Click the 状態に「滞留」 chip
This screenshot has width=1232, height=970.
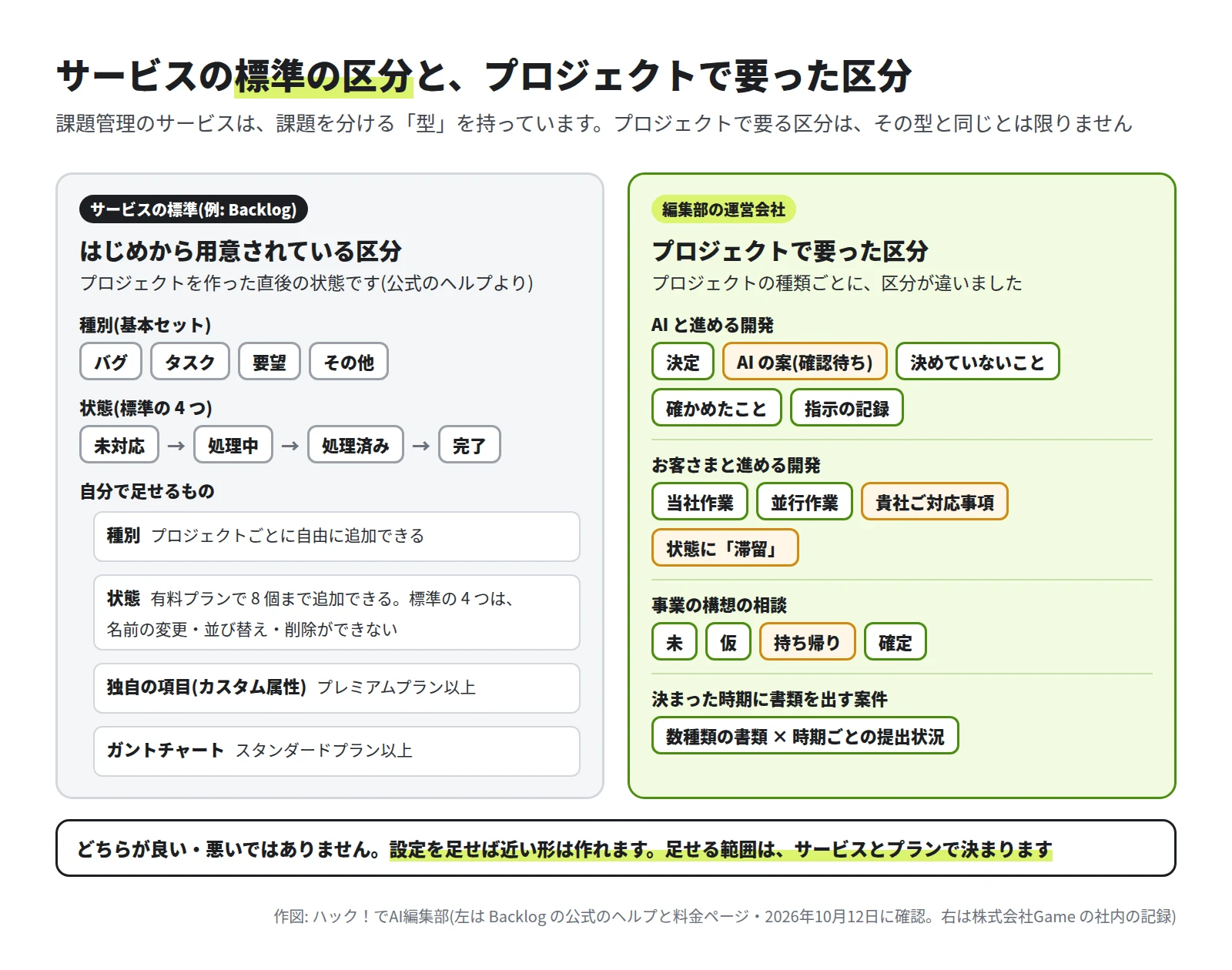coord(725,548)
